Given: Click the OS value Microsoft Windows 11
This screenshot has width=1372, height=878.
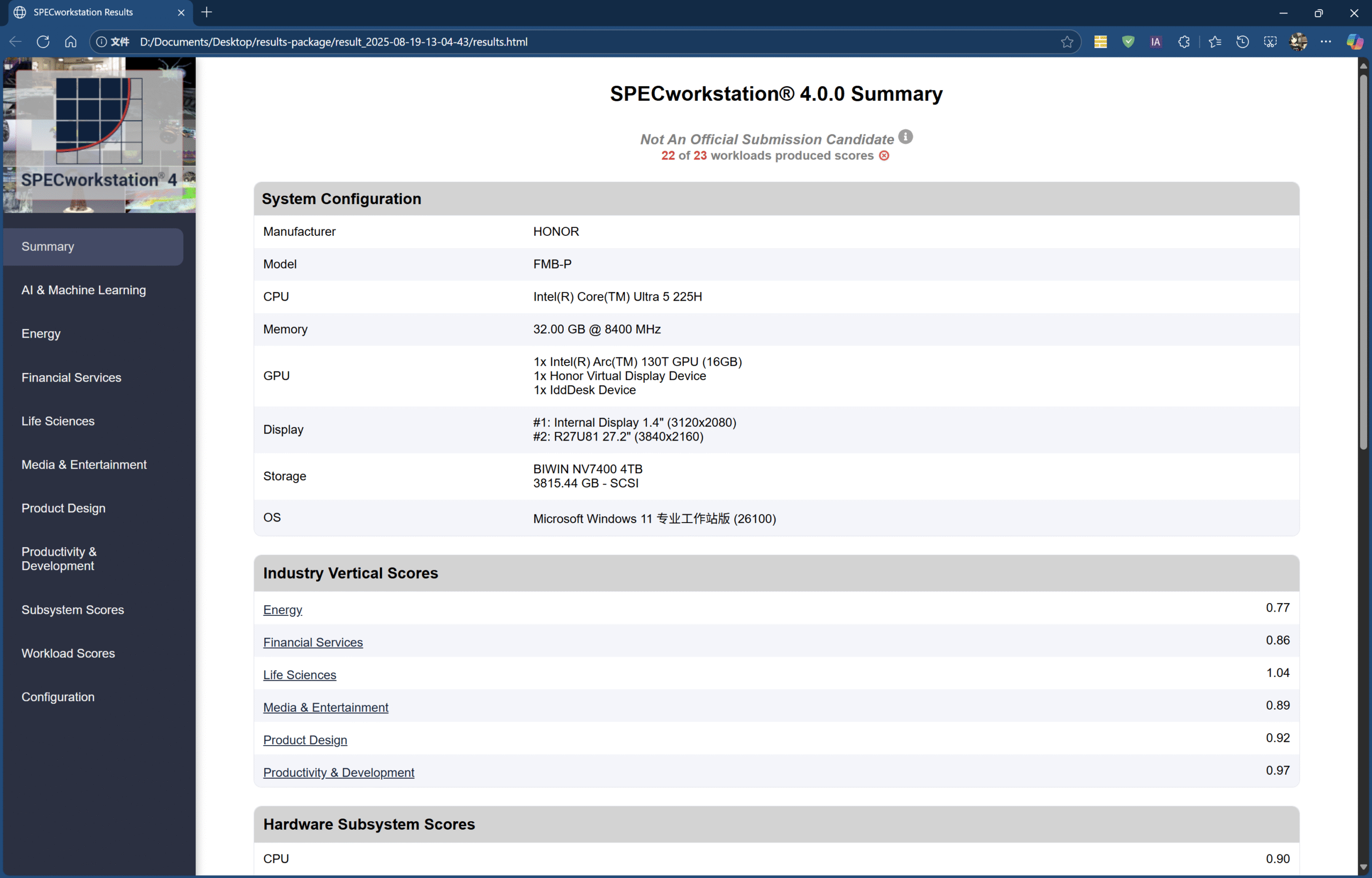Looking at the screenshot, I should click(654, 518).
